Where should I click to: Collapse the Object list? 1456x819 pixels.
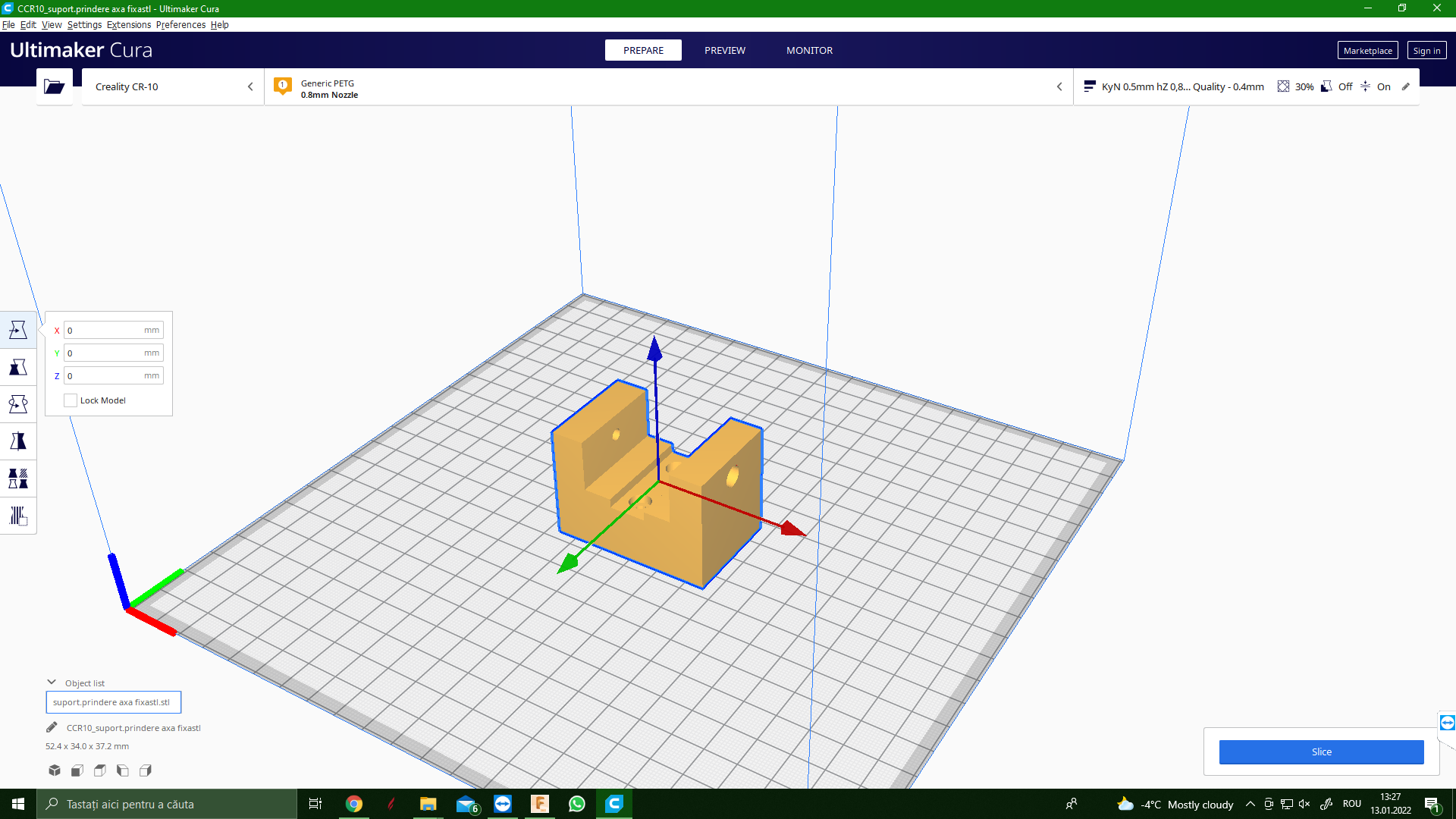point(52,682)
